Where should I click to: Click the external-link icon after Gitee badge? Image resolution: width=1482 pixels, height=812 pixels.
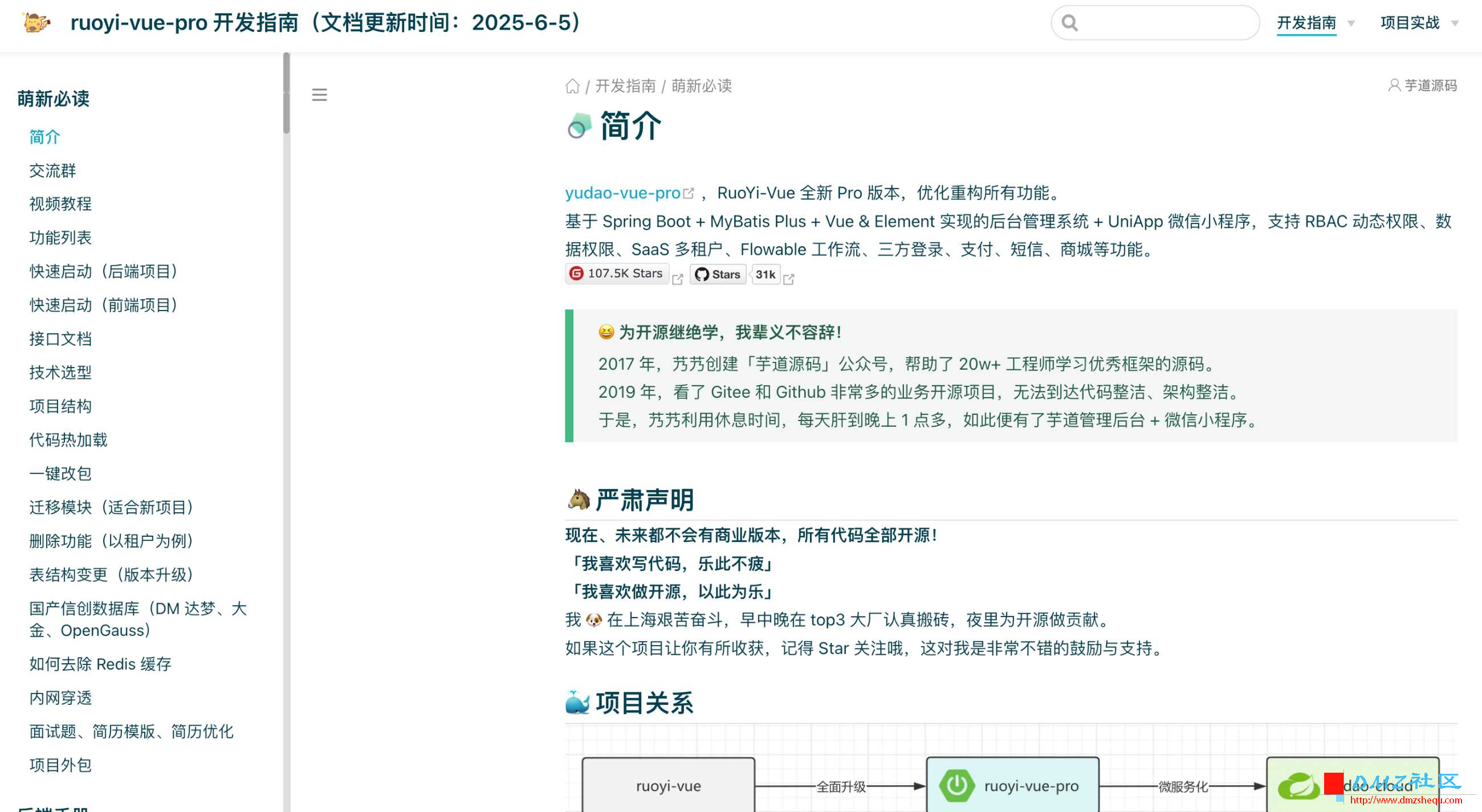click(x=678, y=279)
